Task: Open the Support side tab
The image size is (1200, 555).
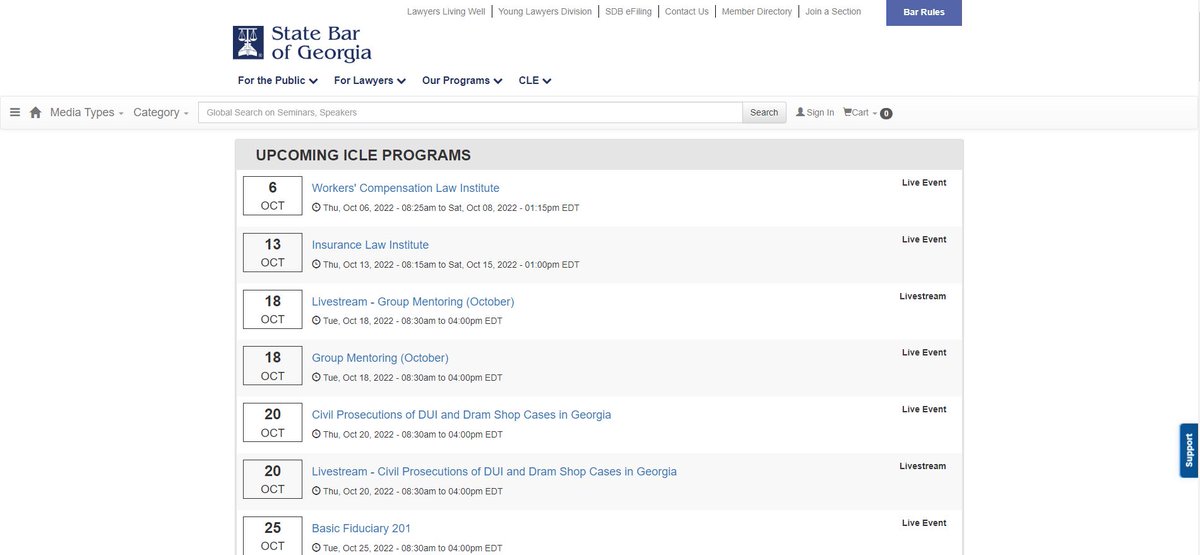Action: pyautogui.click(x=1189, y=450)
